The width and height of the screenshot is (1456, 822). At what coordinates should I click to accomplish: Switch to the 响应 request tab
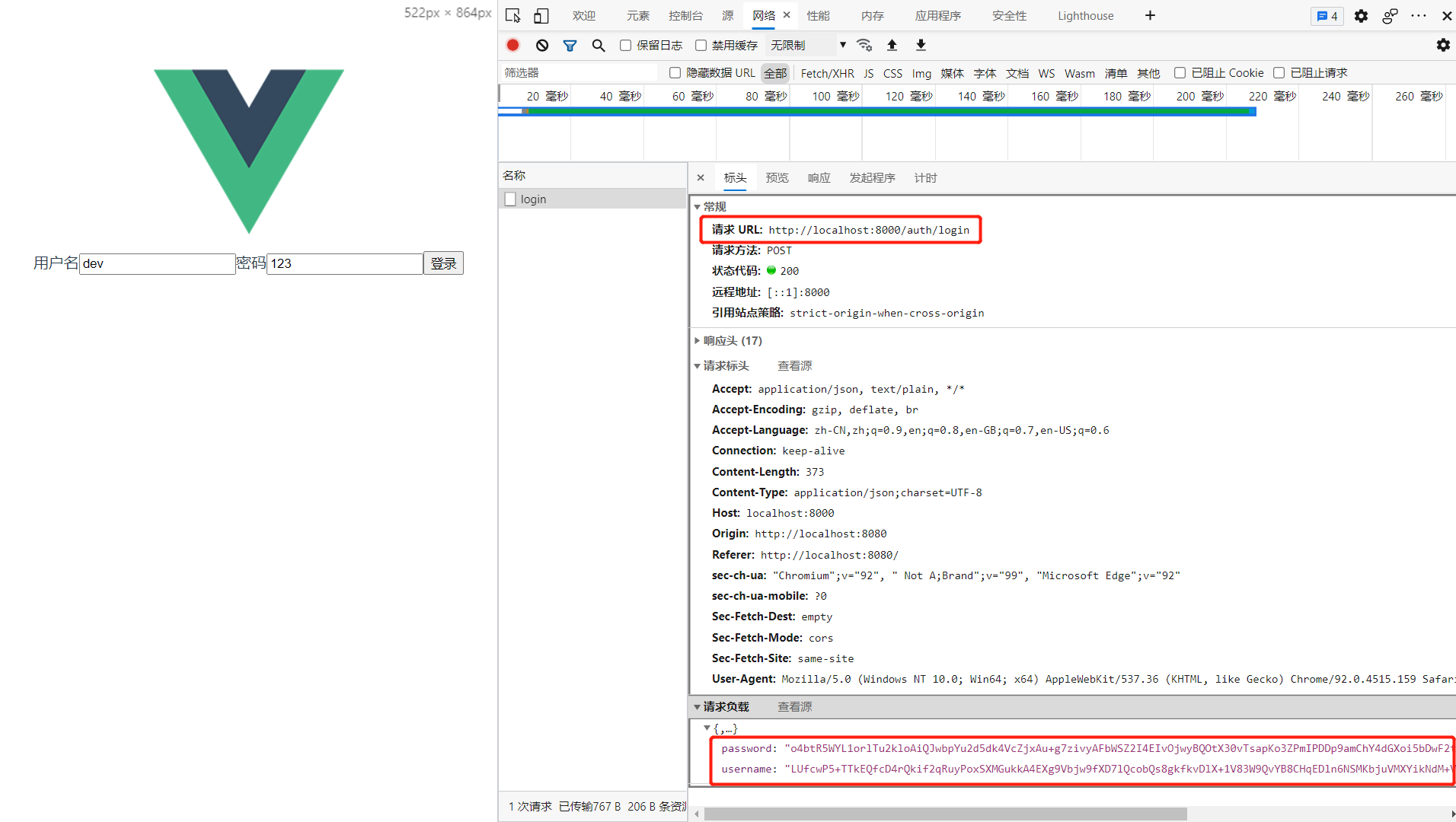[x=819, y=177]
